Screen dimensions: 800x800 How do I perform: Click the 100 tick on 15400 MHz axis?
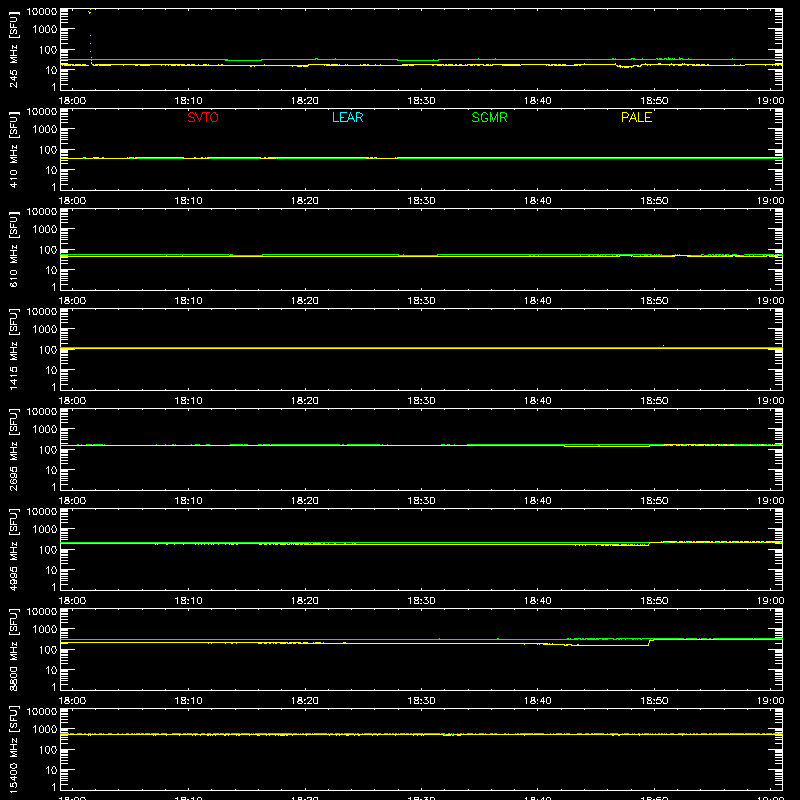(x=48, y=750)
